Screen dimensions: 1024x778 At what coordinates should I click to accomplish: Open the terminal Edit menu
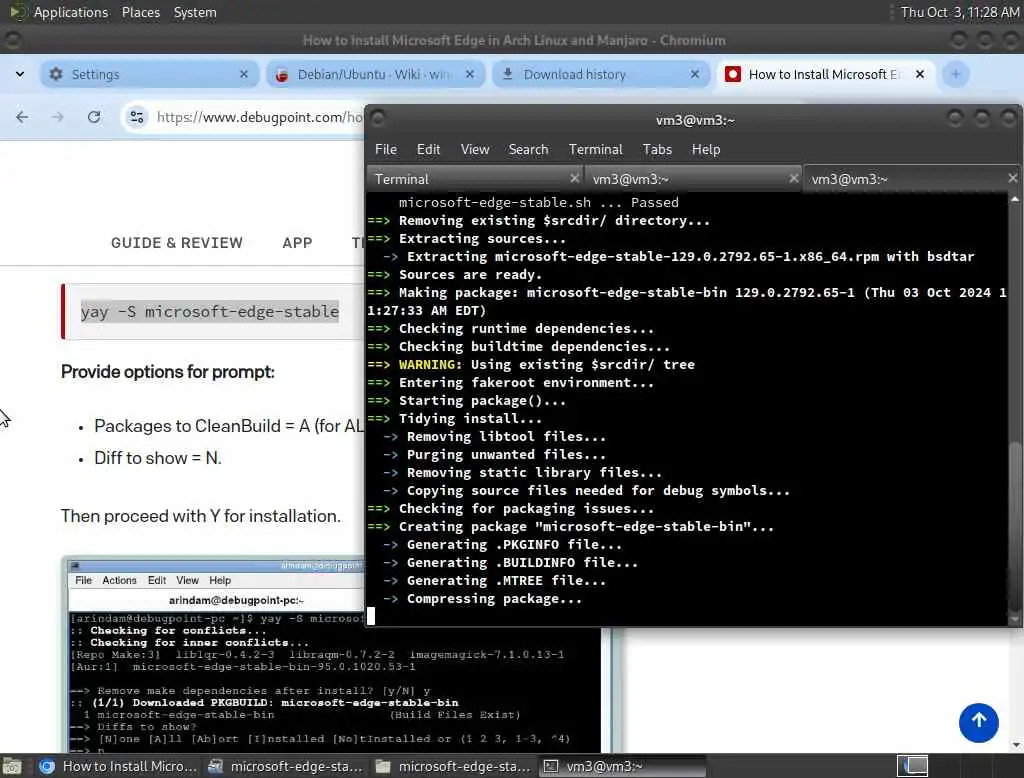tap(428, 150)
